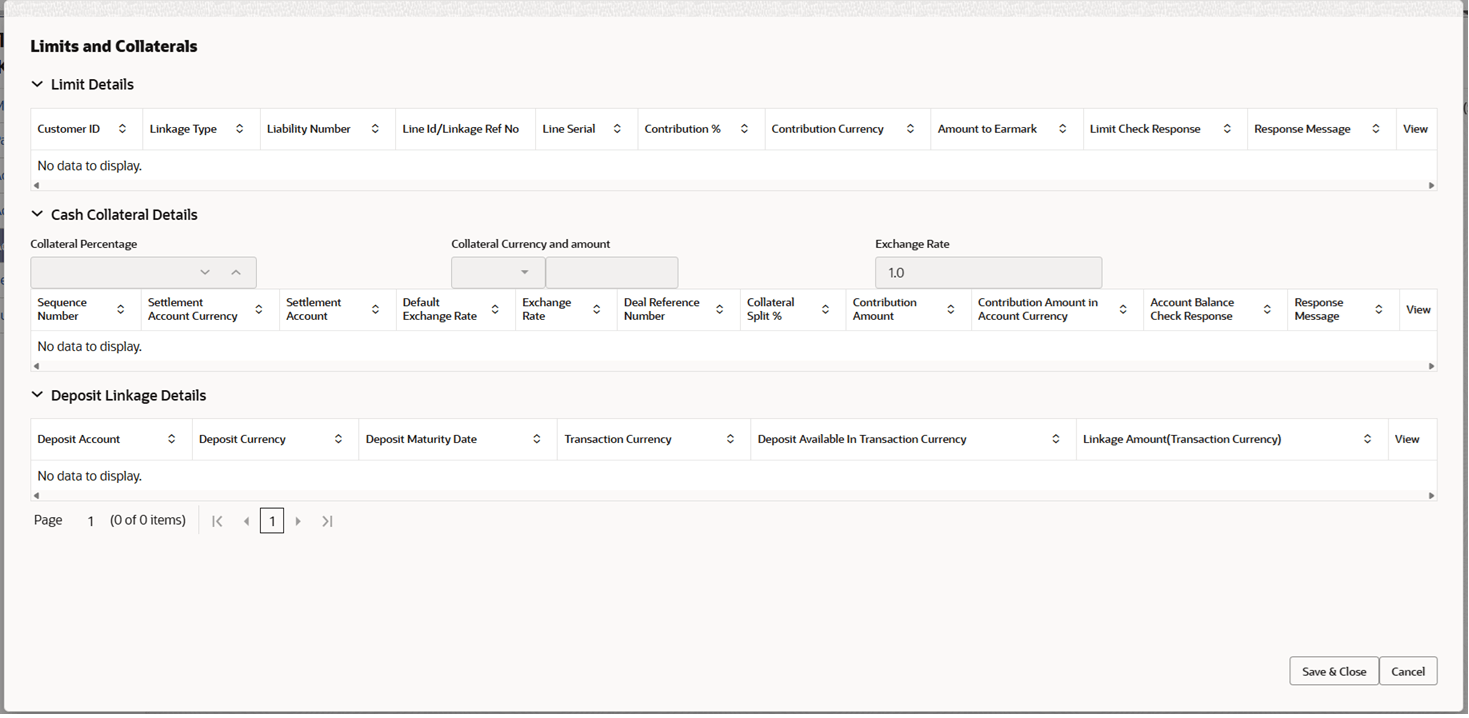Sort by Line Serial column
Viewport: 1469px width, 718px height.
[x=617, y=129]
